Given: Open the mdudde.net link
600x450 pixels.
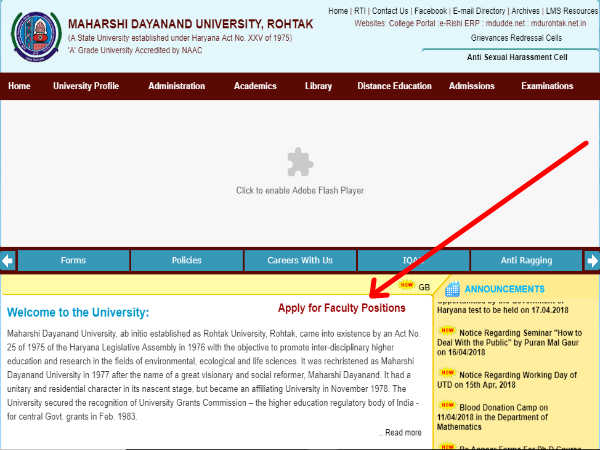Looking at the screenshot, I should point(505,23).
